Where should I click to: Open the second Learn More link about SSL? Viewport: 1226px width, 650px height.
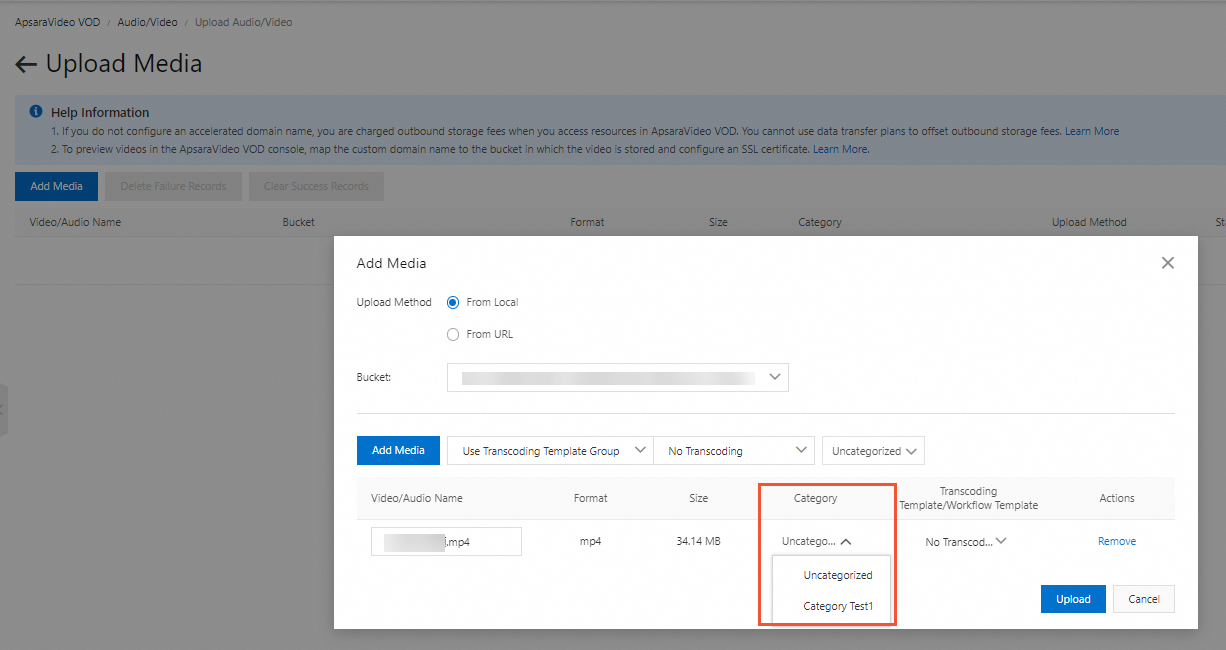click(x=841, y=149)
